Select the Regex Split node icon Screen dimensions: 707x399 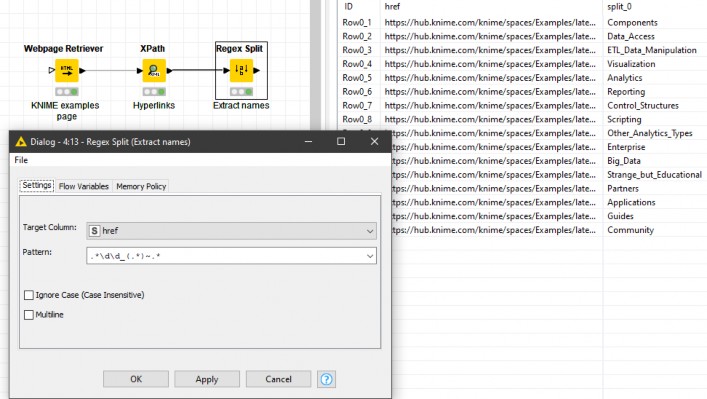pos(241,70)
